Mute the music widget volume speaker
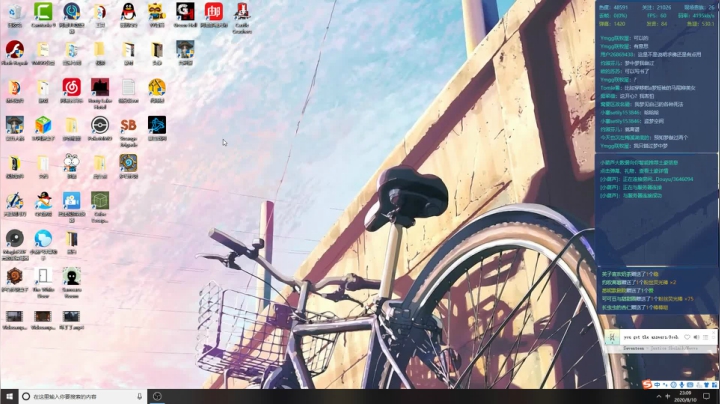Viewport: 720px width, 404px height. (x=697, y=337)
